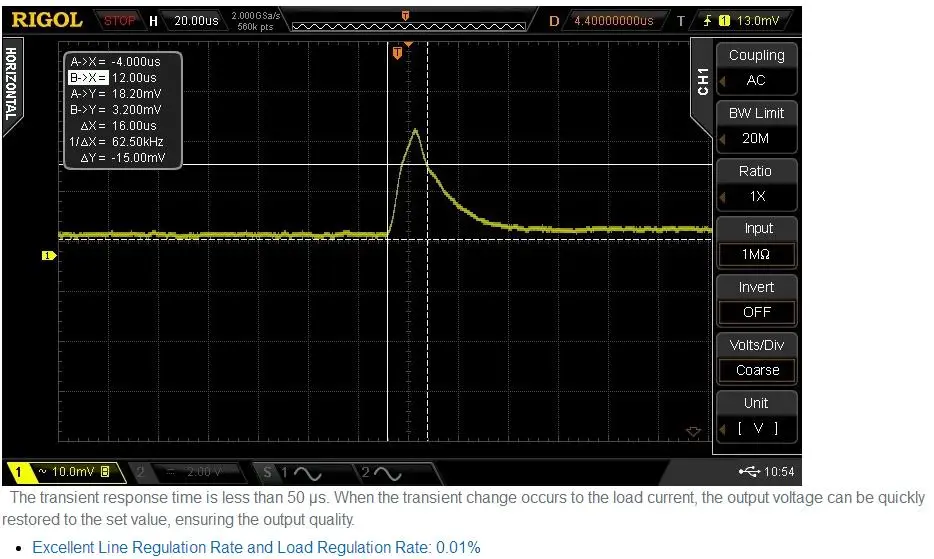This screenshot has height=559, width=934.
Task: Click the peak of the yellow waveform
Action: click(415, 130)
